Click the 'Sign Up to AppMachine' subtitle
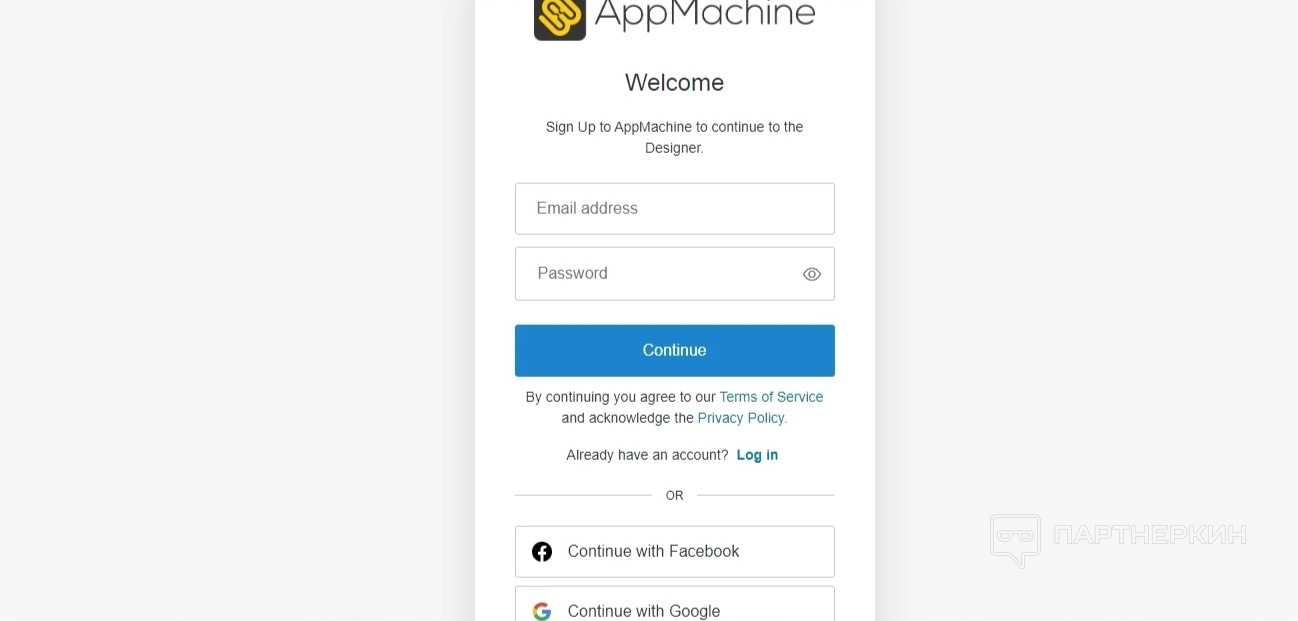Screen dimensions: 1298x621 [675, 137]
